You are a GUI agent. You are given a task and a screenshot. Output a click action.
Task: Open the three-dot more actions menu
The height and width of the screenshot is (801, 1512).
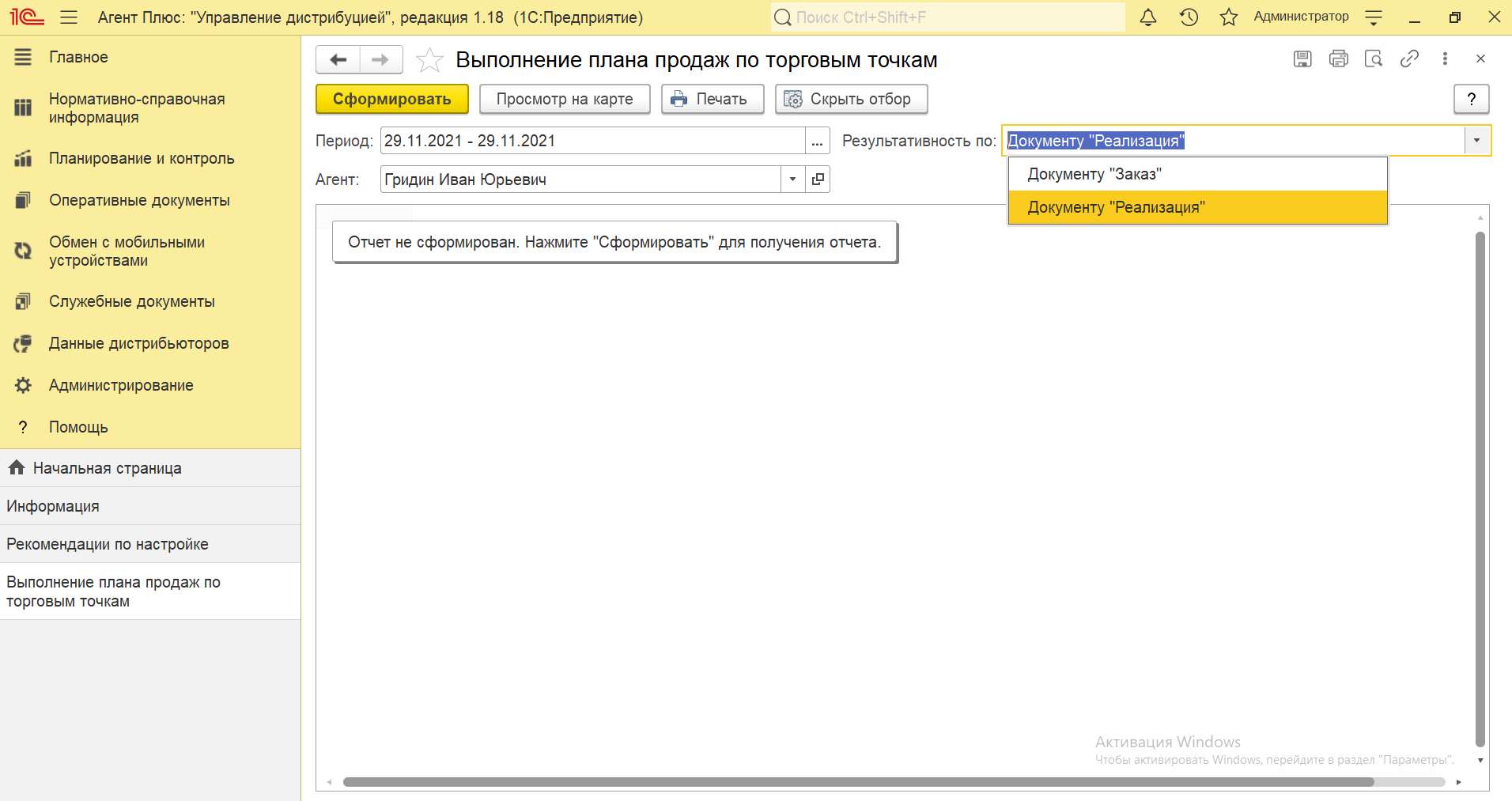point(1445,59)
